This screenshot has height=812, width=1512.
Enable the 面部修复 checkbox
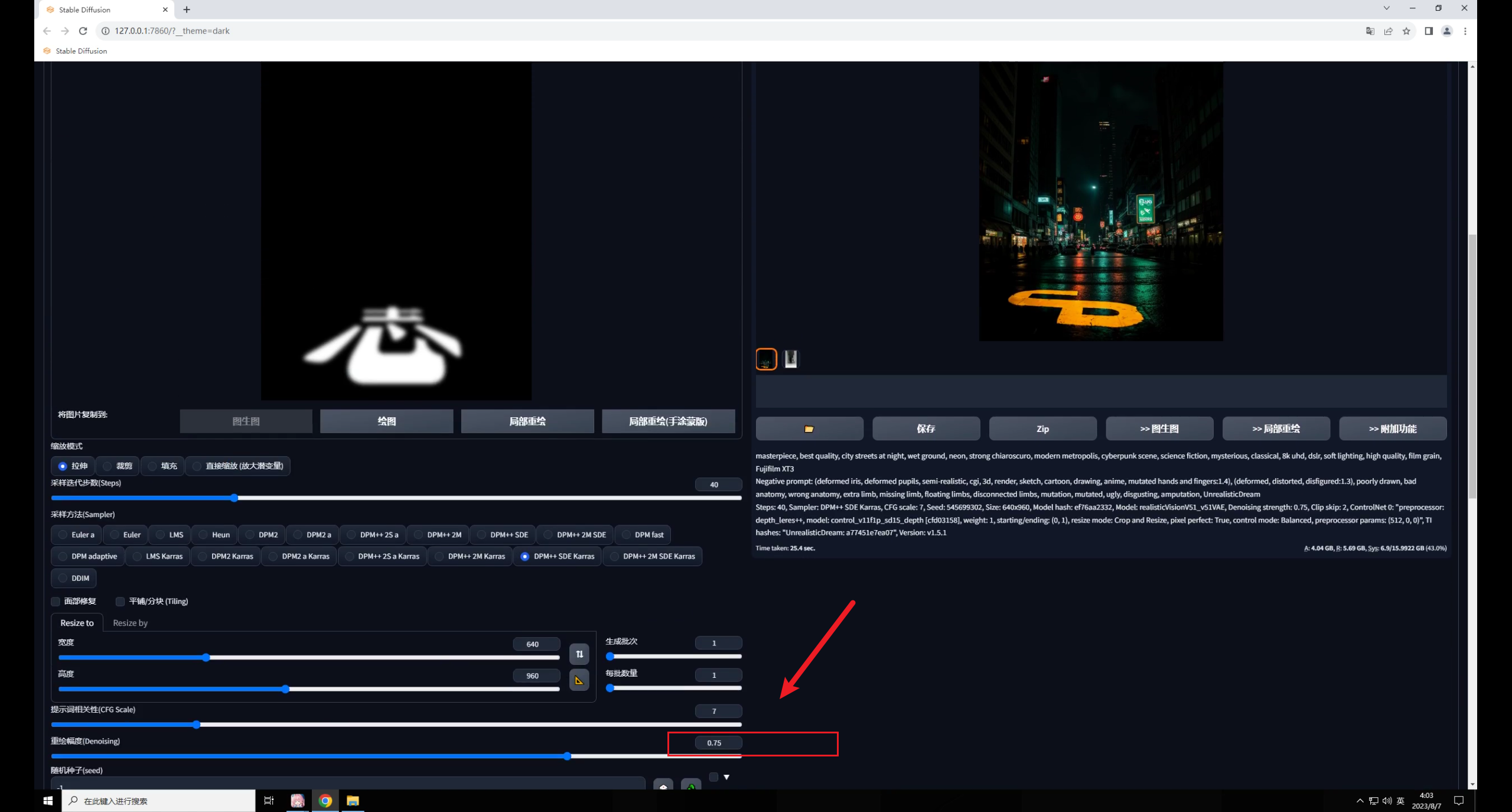(x=56, y=601)
